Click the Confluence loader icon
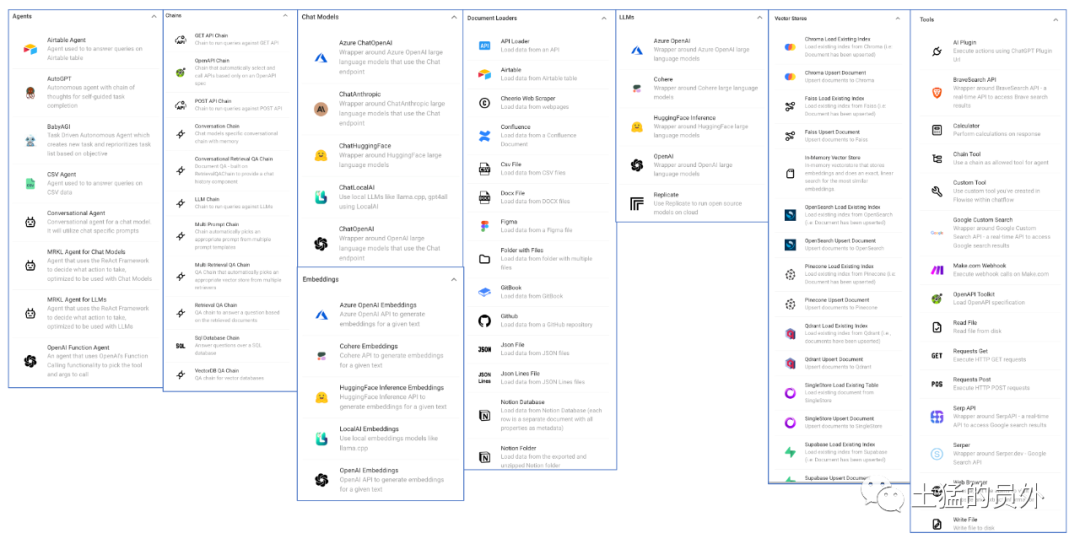 pos(484,136)
